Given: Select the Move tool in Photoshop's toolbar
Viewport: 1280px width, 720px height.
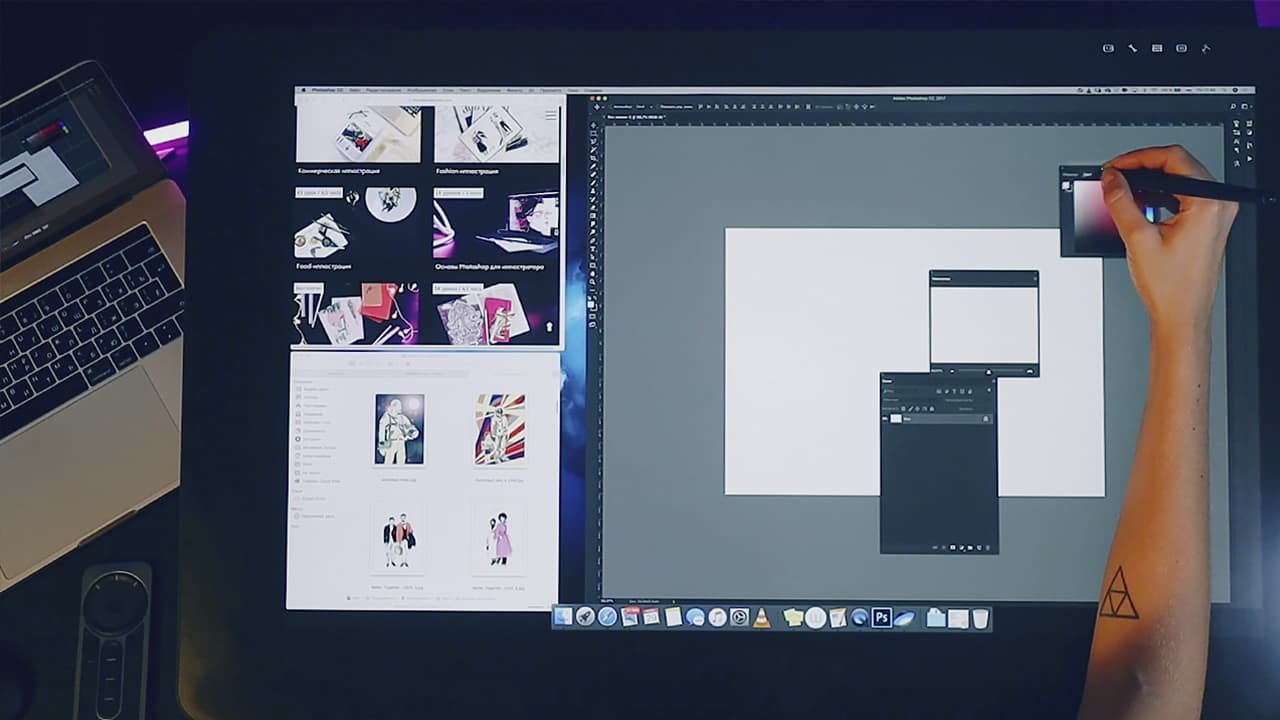Looking at the screenshot, I should [x=593, y=125].
